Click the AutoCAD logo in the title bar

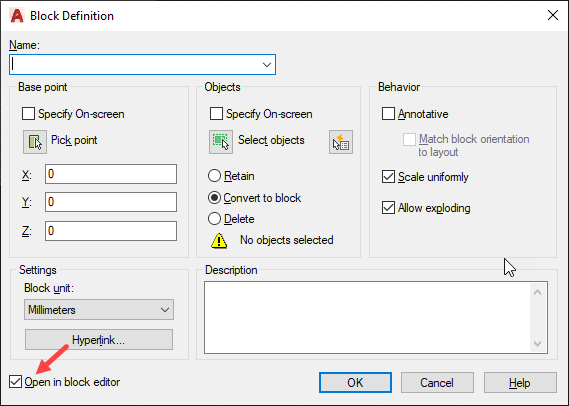pyautogui.click(x=17, y=16)
